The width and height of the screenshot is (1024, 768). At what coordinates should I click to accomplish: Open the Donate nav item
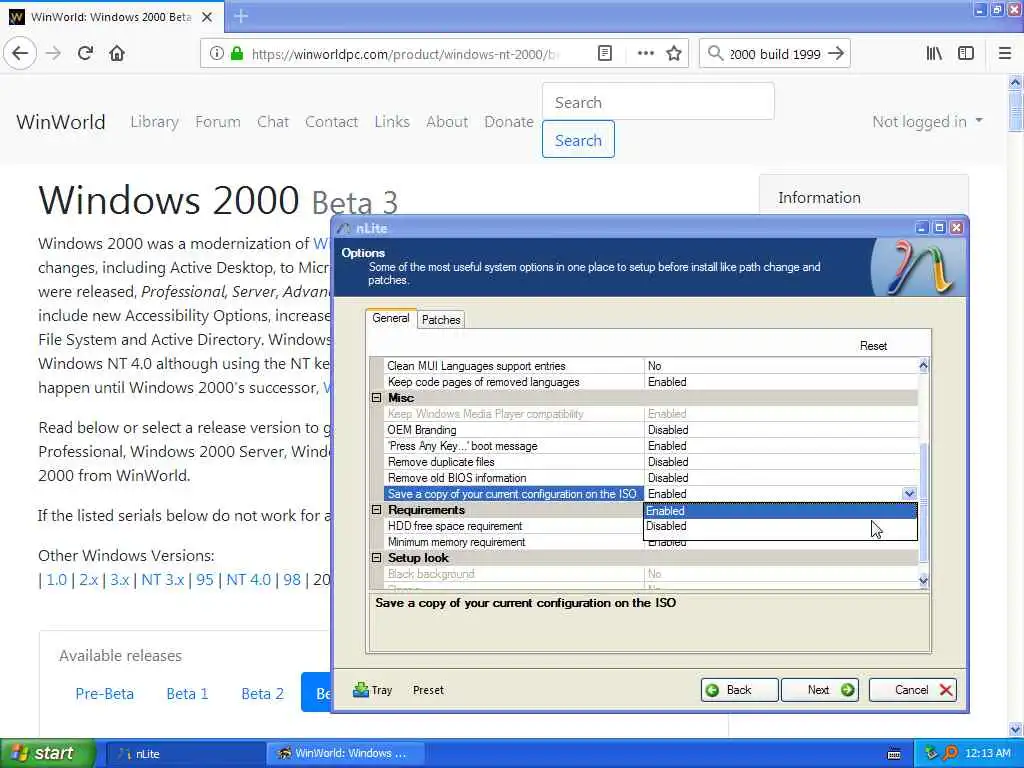tap(509, 122)
